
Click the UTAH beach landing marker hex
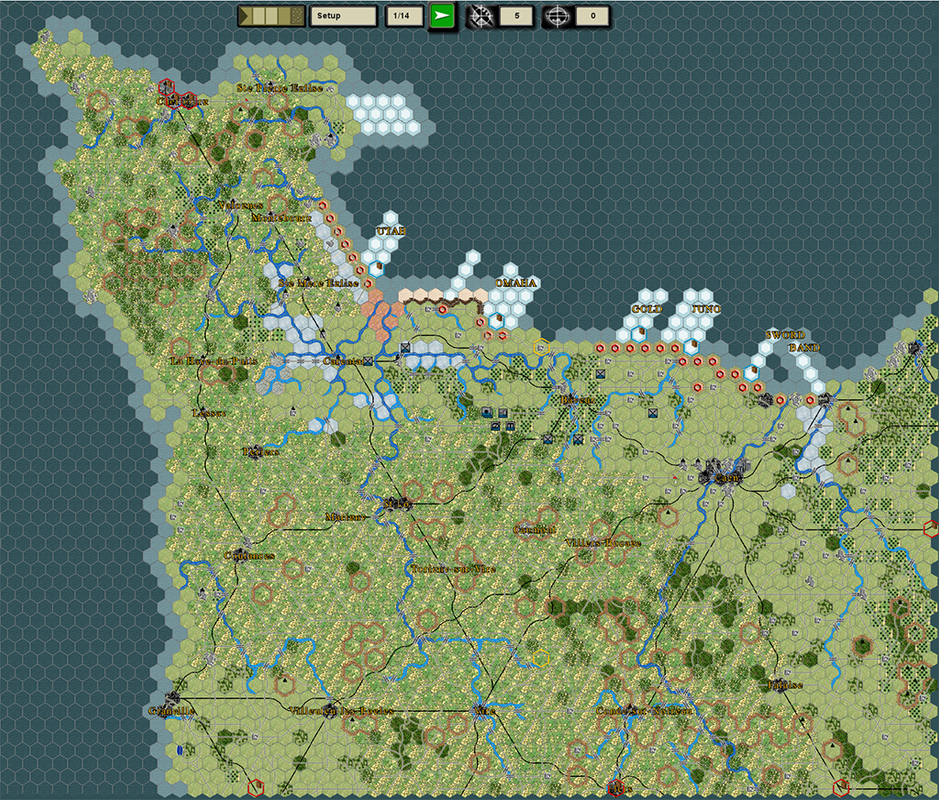376,269
